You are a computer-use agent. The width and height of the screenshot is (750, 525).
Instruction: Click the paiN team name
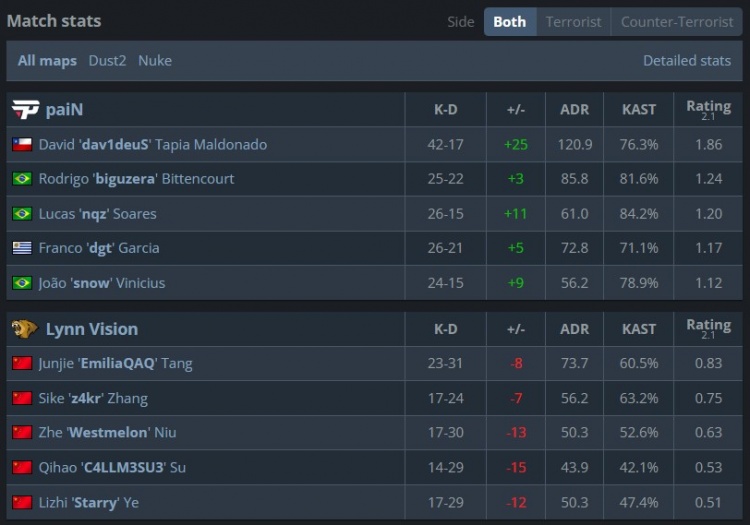pos(64,109)
